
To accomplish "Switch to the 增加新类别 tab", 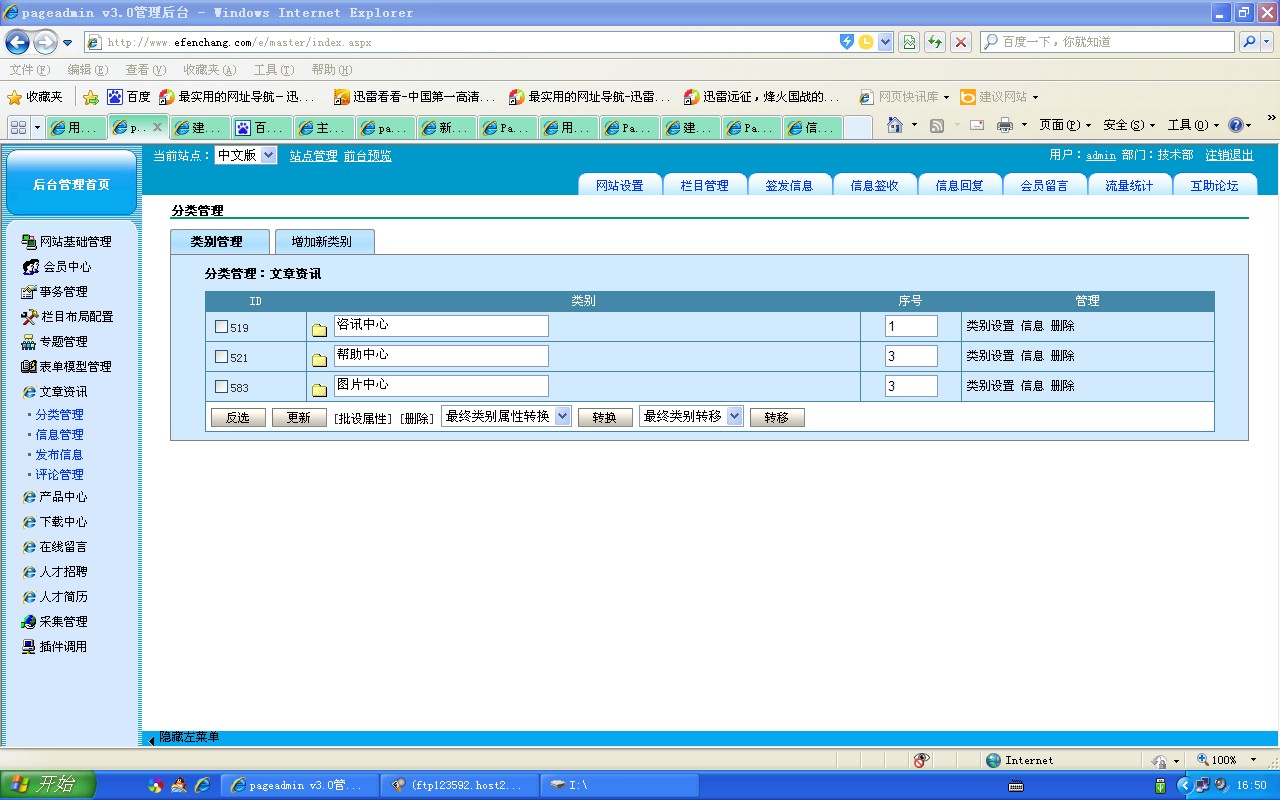I will click(x=321, y=242).
